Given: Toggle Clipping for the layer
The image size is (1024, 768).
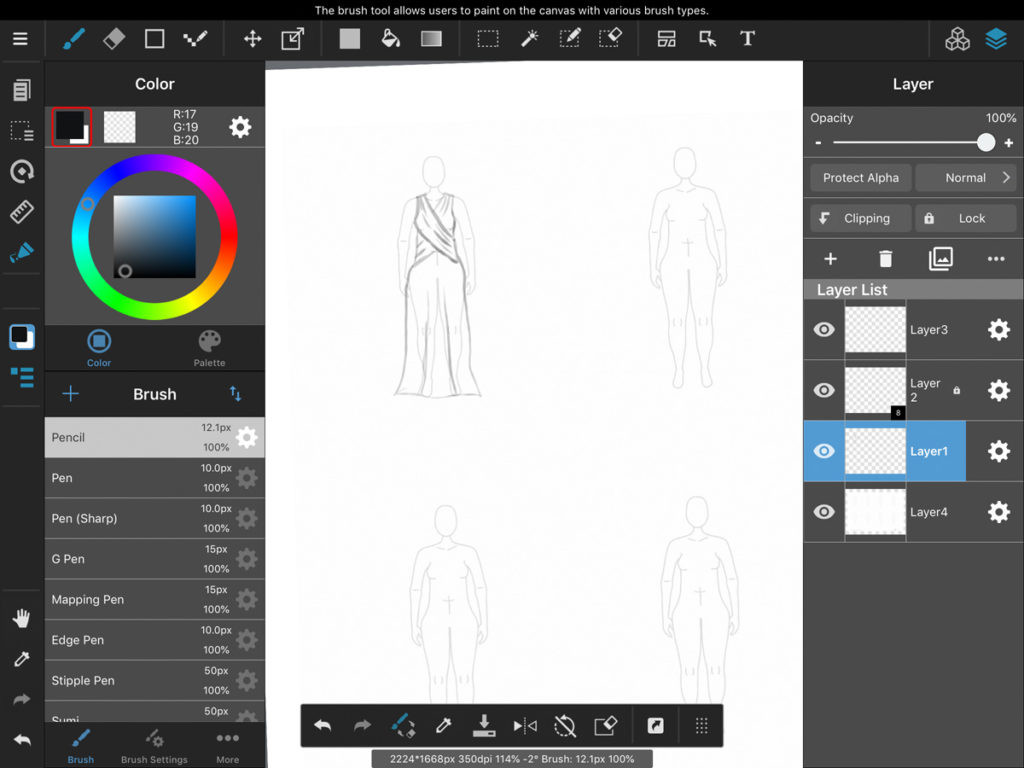Looking at the screenshot, I should tap(861, 218).
